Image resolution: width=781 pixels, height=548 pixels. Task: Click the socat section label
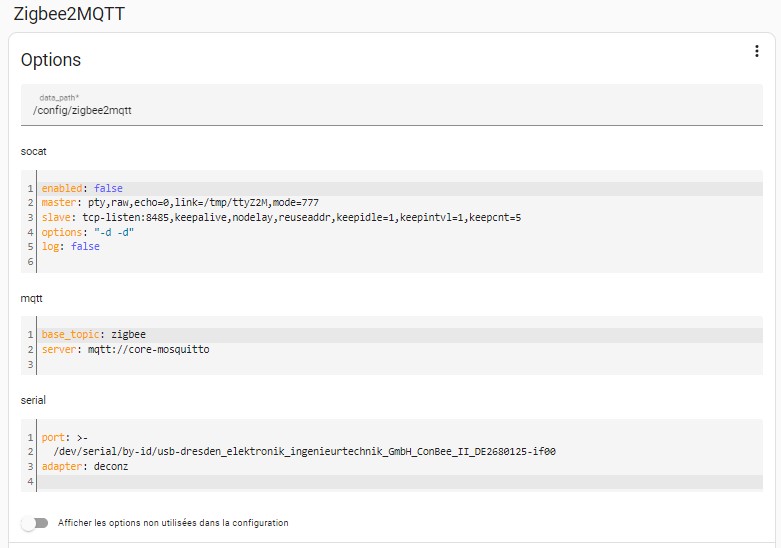33,151
